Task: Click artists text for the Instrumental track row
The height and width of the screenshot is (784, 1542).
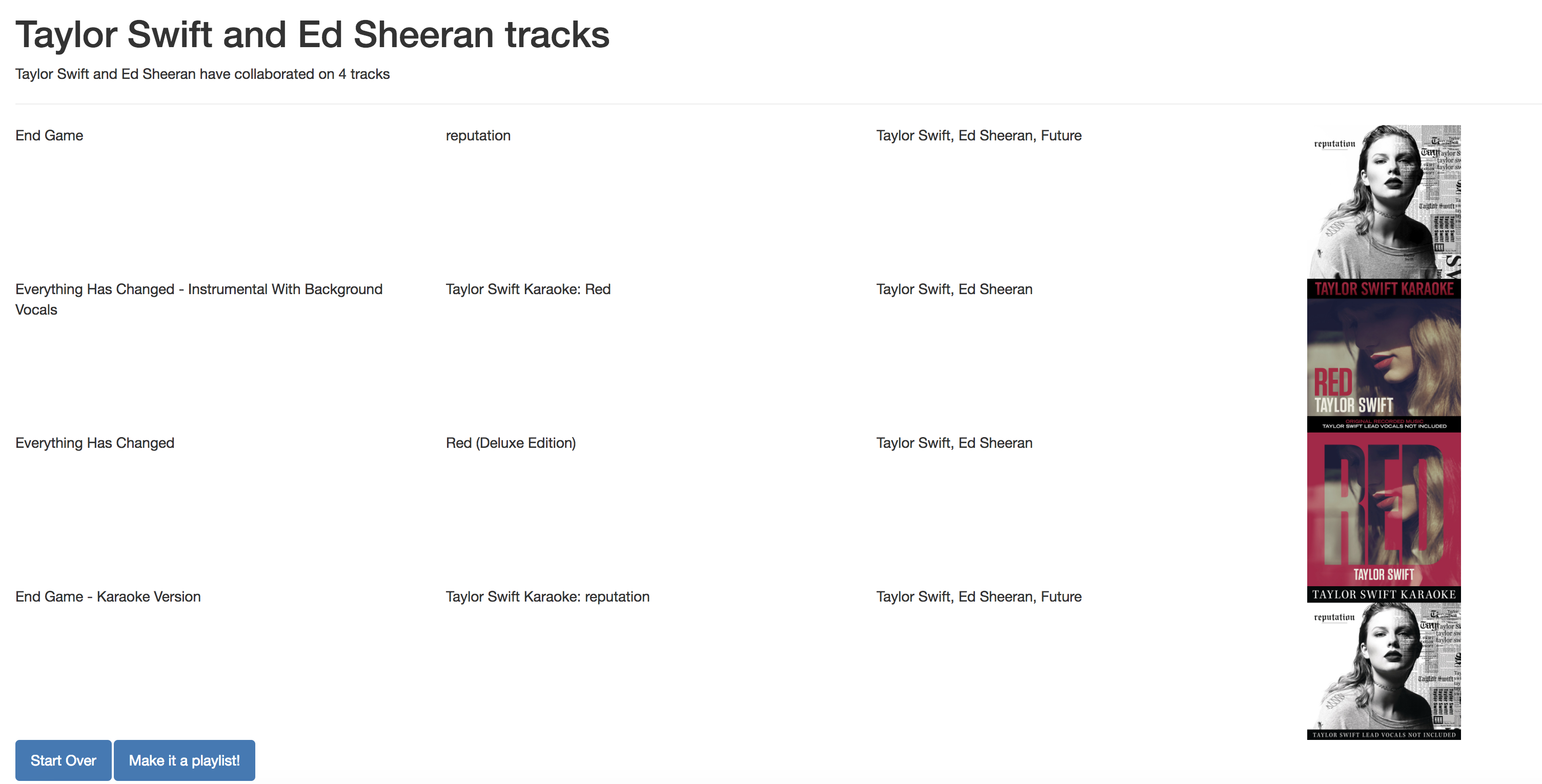Action: click(x=954, y=289)
